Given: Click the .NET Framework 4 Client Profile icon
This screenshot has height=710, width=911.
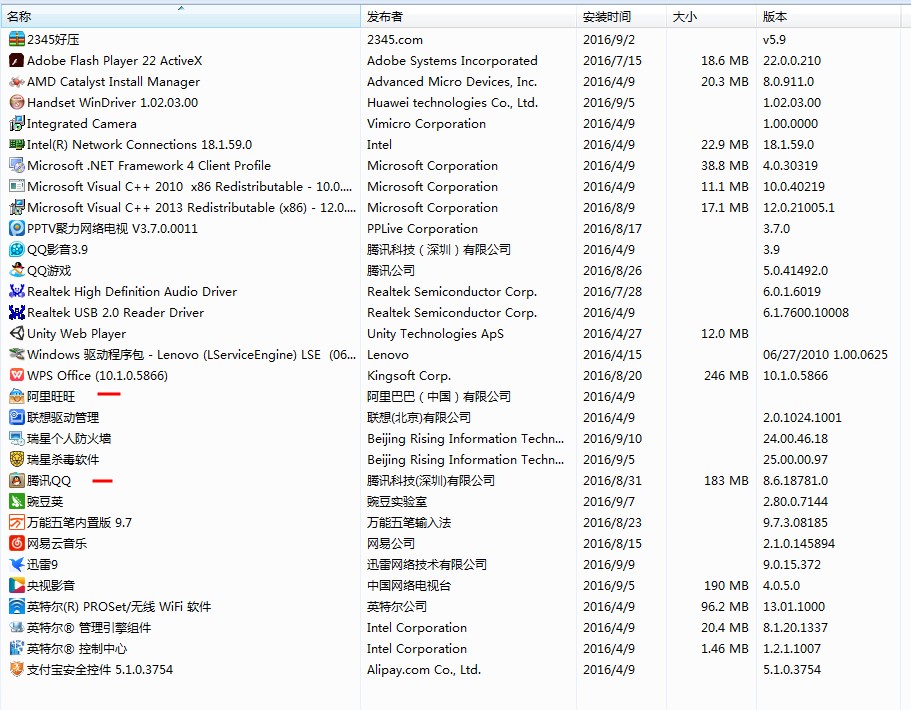Looking at the screenshot, I should pos(17,166).
